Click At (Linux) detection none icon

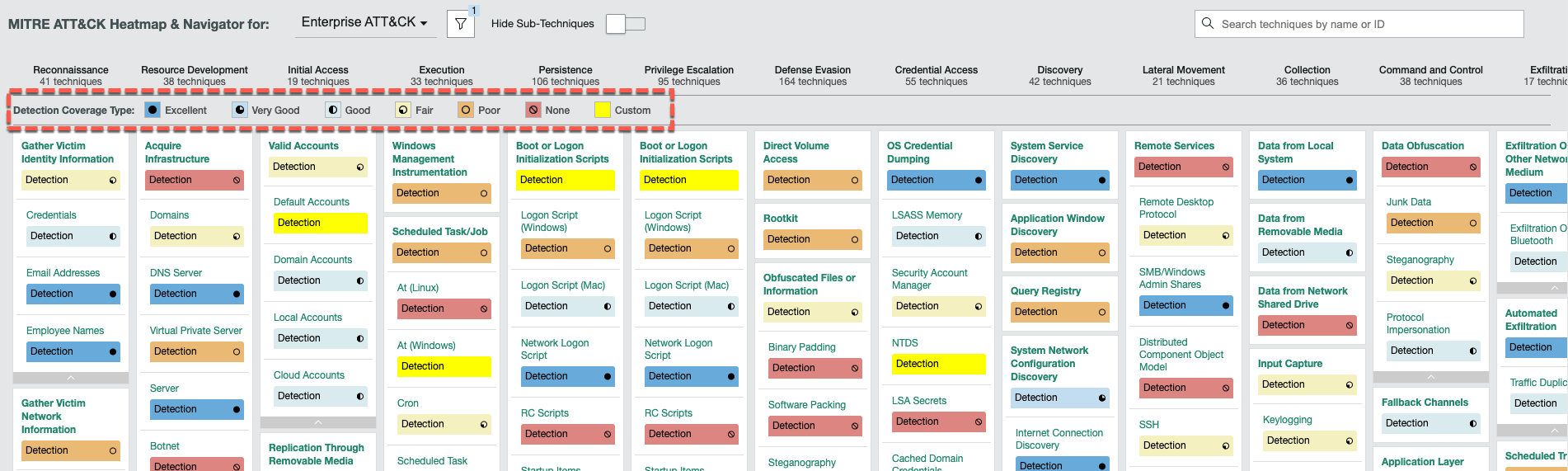tap(484, 309)
